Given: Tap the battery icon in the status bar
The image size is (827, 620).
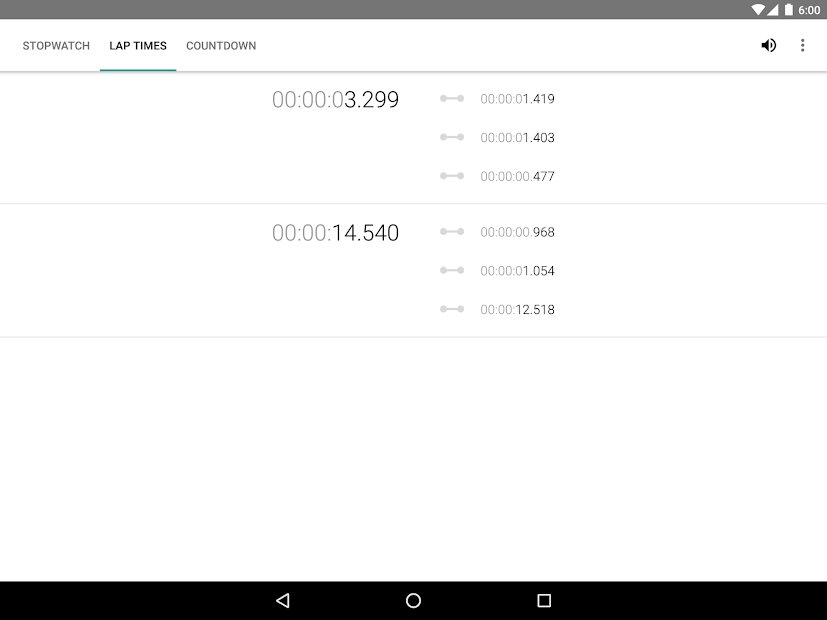Looking at the screenshot, I should pos(786,9).
